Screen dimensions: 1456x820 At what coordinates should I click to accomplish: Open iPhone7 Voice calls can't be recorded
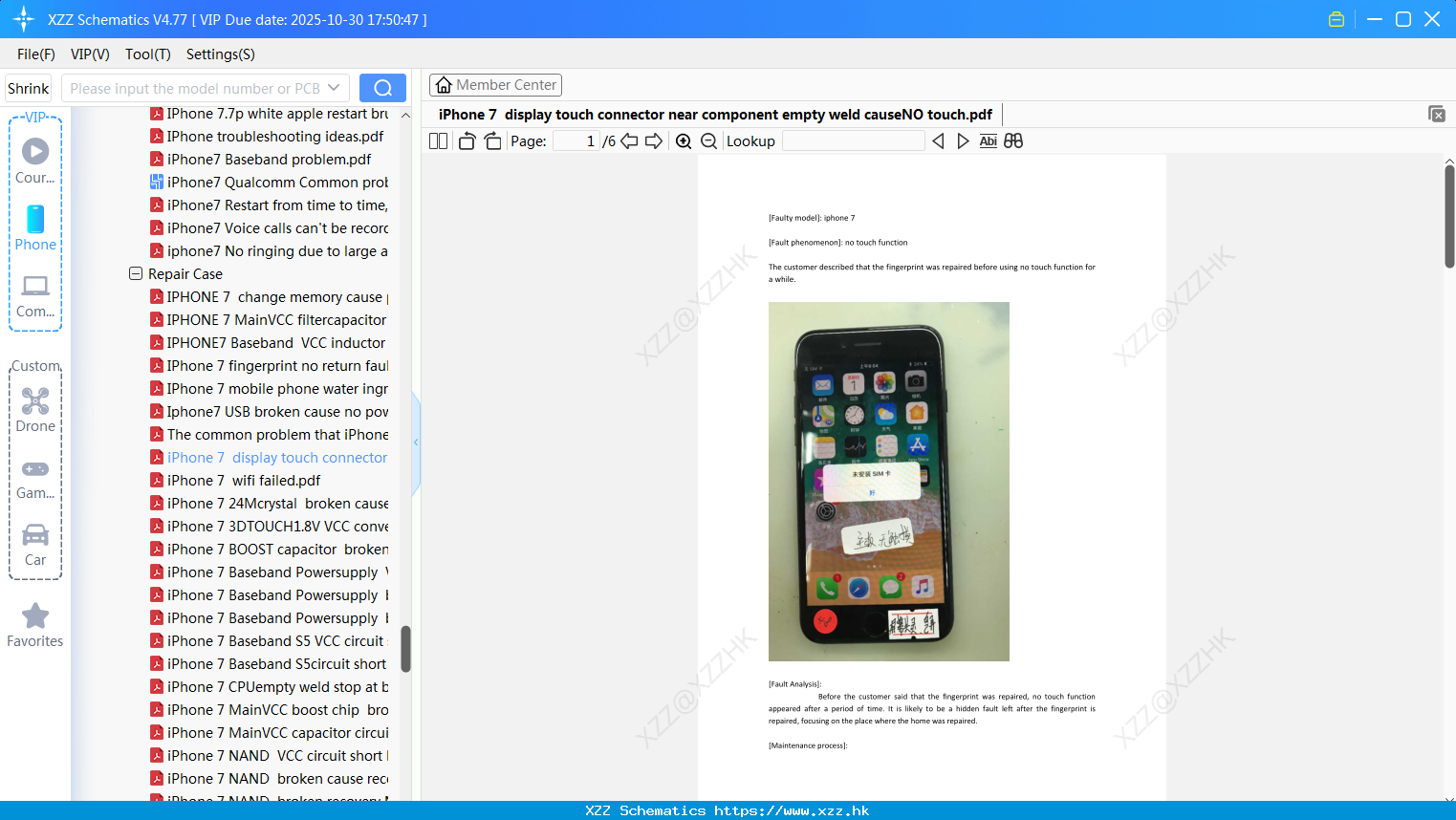(269, 228)
